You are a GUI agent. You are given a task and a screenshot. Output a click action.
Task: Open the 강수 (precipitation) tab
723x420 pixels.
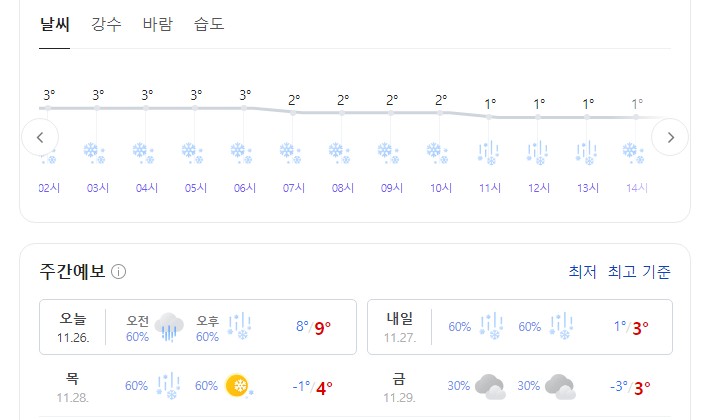[x=106, y=24]
